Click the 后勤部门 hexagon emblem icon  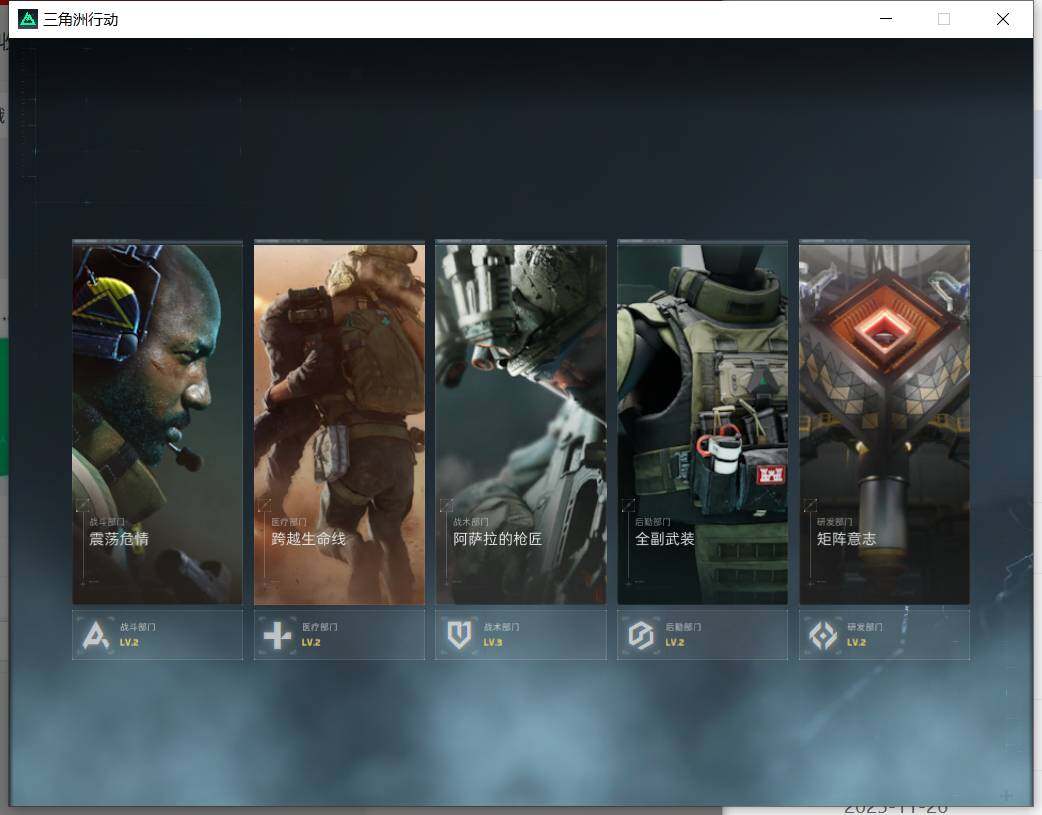pos(641,636)
